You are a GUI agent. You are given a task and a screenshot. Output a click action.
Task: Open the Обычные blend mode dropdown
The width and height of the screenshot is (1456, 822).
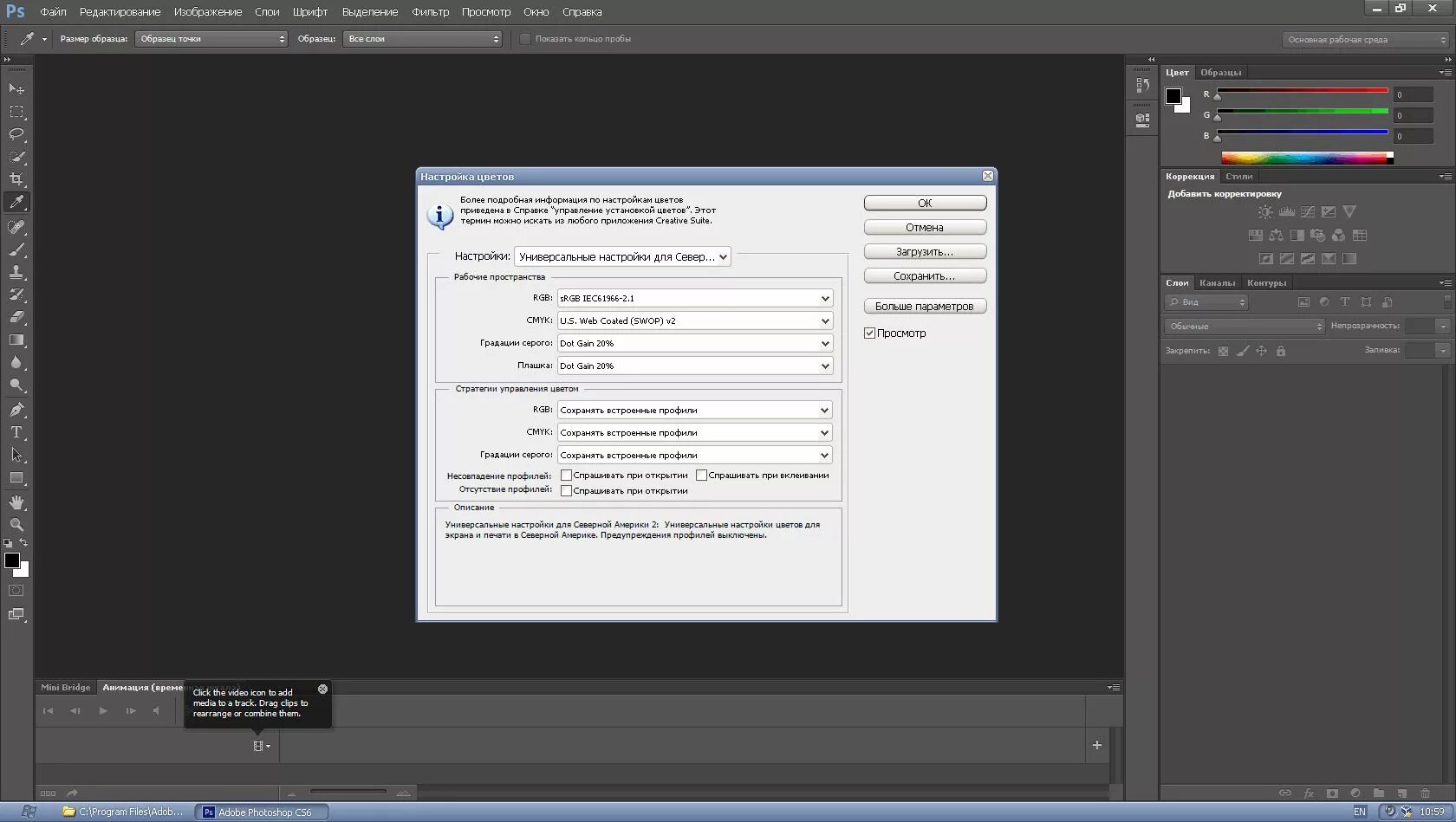[x=1244, y=326]
